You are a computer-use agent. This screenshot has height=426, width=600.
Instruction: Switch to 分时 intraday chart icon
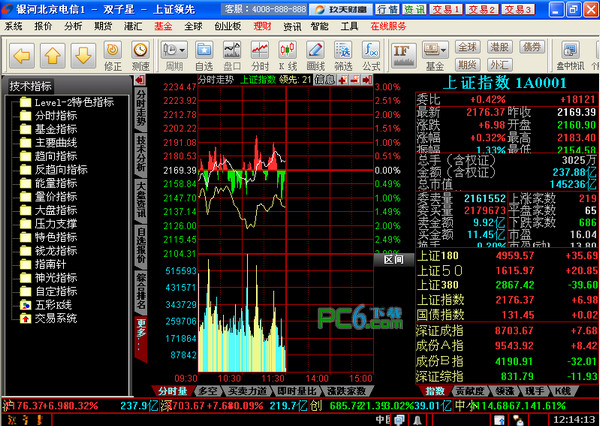(x=260, y=56)
